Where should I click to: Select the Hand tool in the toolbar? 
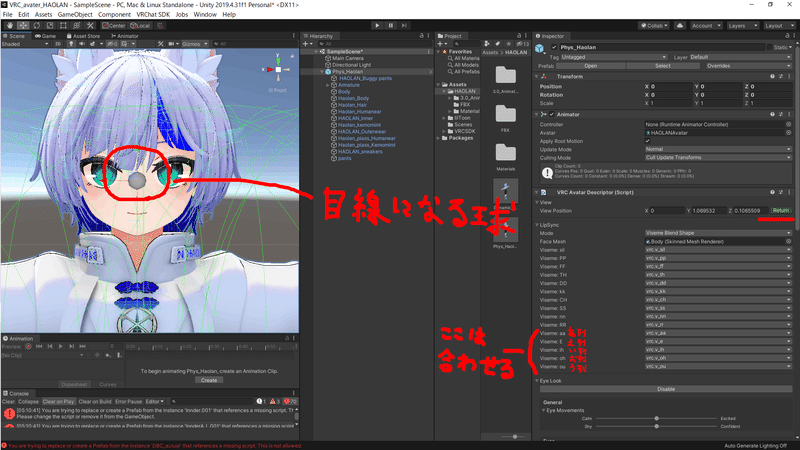tap(10, 26)
